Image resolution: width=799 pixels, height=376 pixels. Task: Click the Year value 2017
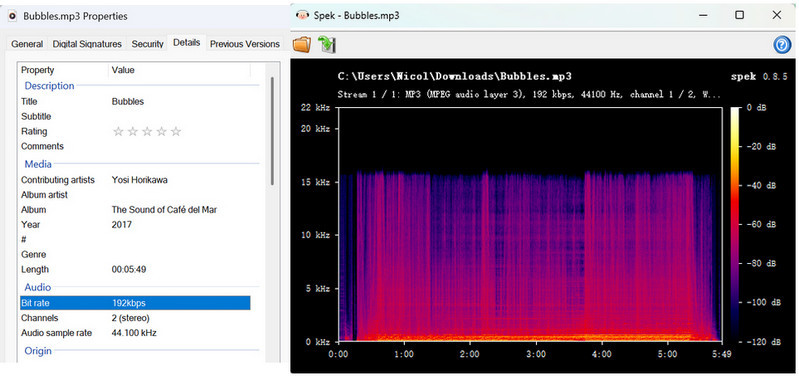pos(122,225)
